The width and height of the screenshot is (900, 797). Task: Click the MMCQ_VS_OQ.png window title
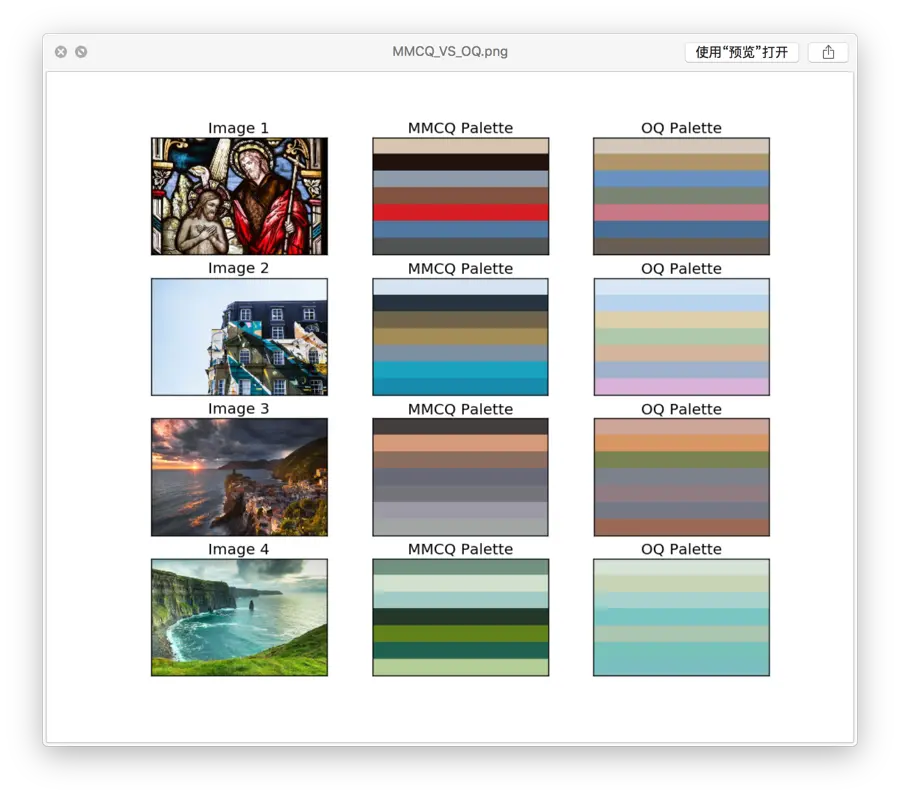(450, 52)
